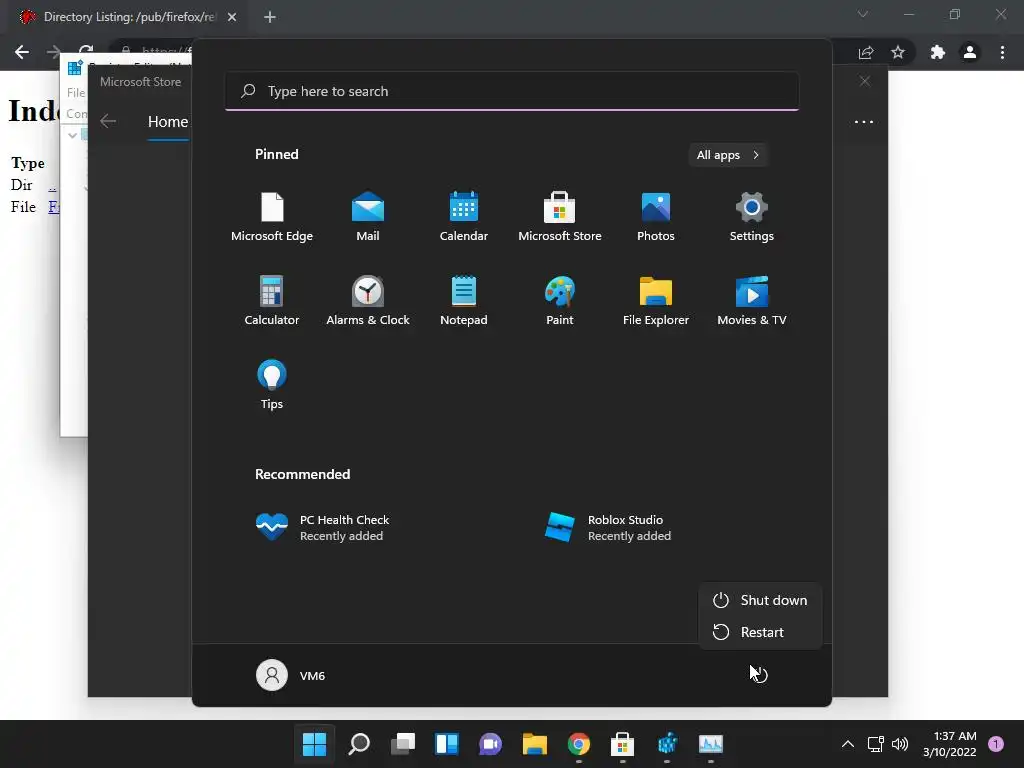This screenshot has height=768, width=1024.
Task: Select Home tab in Microsoft Store
Action: point(168,122)
